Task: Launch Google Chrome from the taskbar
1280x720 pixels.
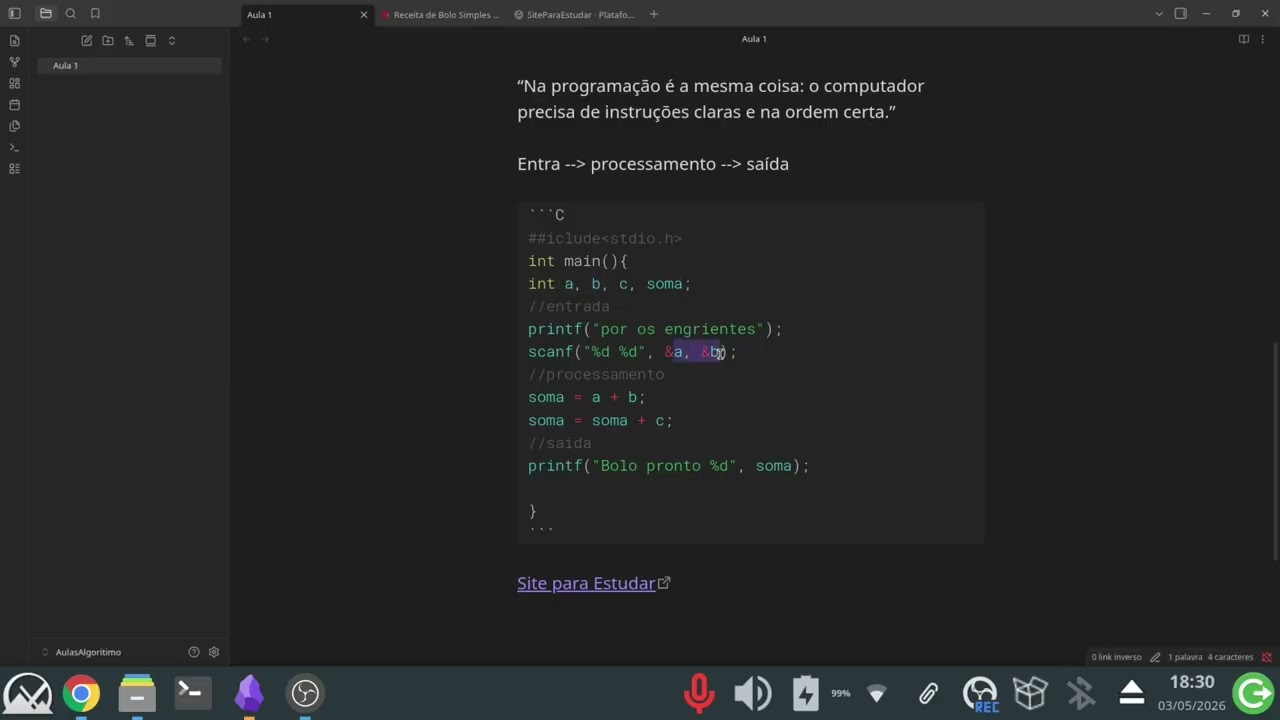Action: coord(81,693)
